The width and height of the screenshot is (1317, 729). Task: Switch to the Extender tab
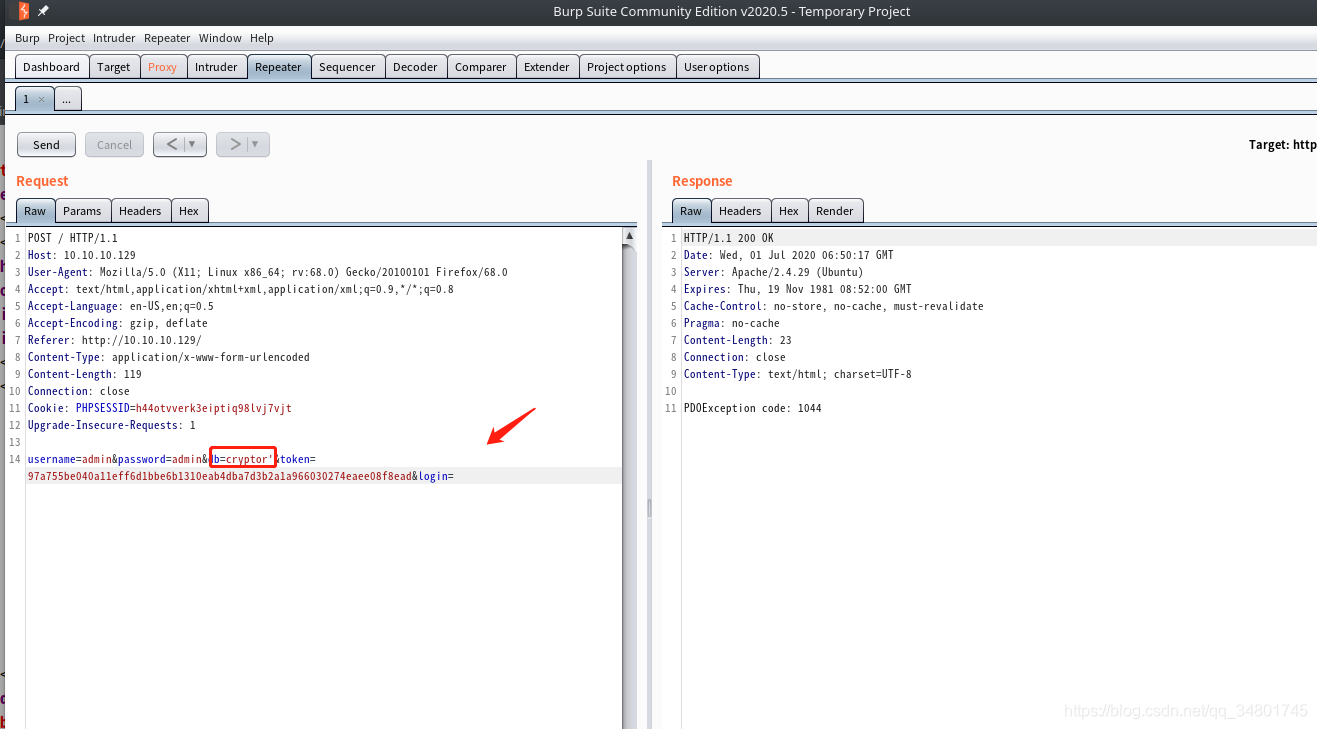[x=547, y=67]
